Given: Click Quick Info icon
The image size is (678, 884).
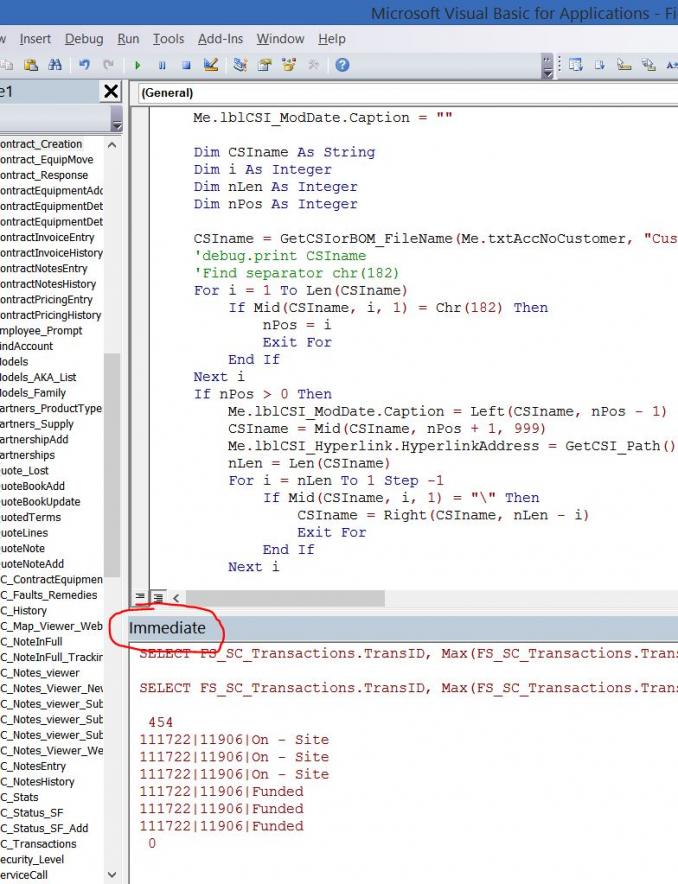Looking at the screenshot, I should (x=624, y=65).
